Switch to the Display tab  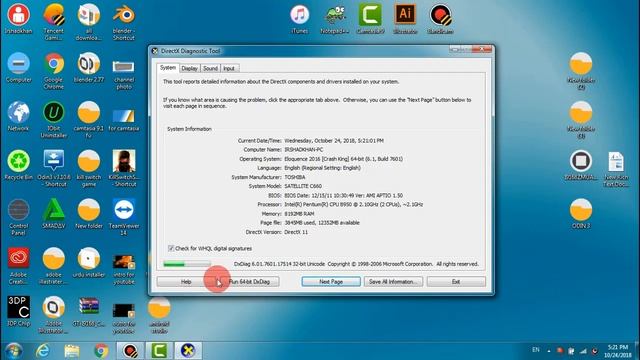coord(189,68)
